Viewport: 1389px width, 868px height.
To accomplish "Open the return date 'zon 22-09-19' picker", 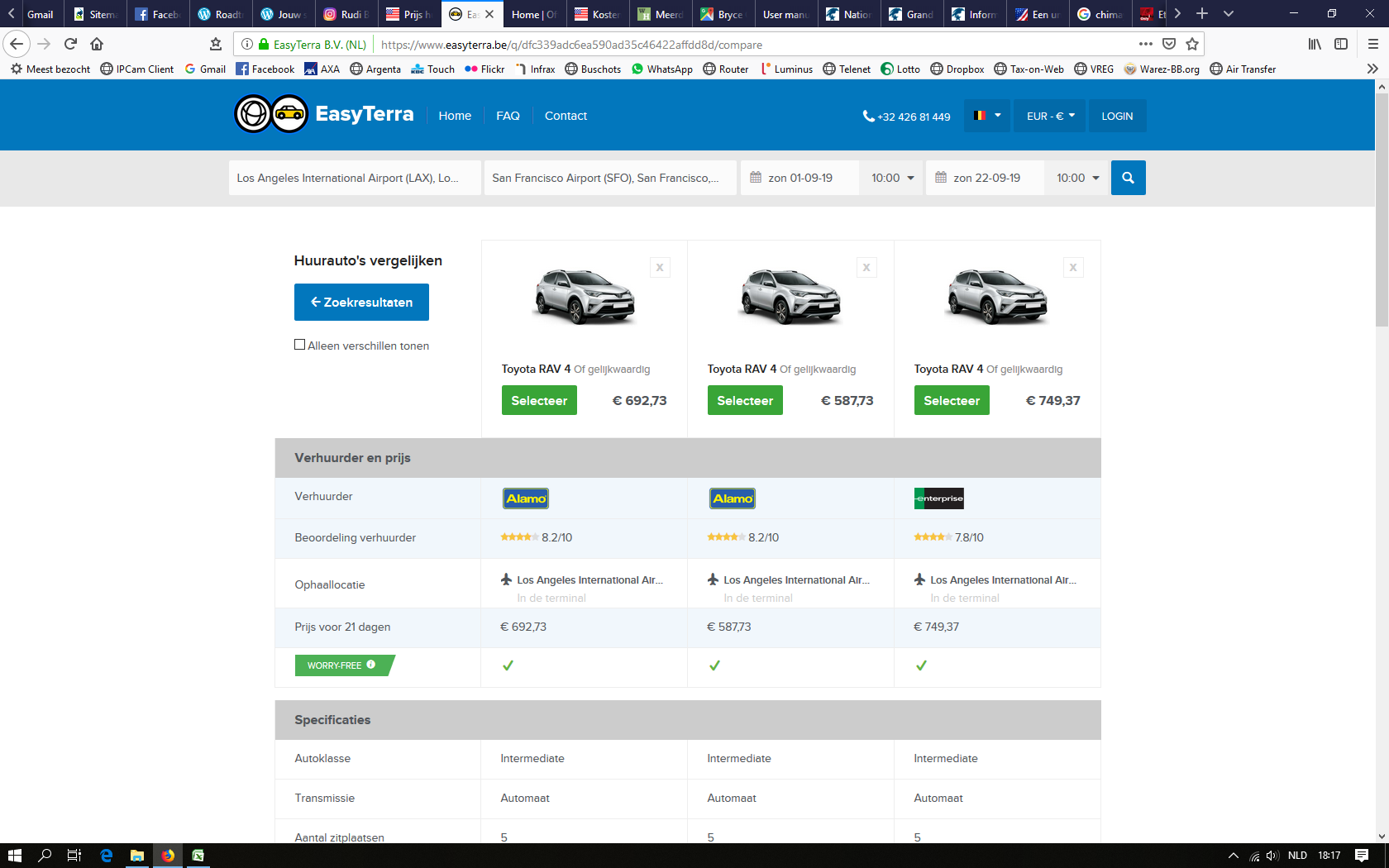I will tap(986, 178).
